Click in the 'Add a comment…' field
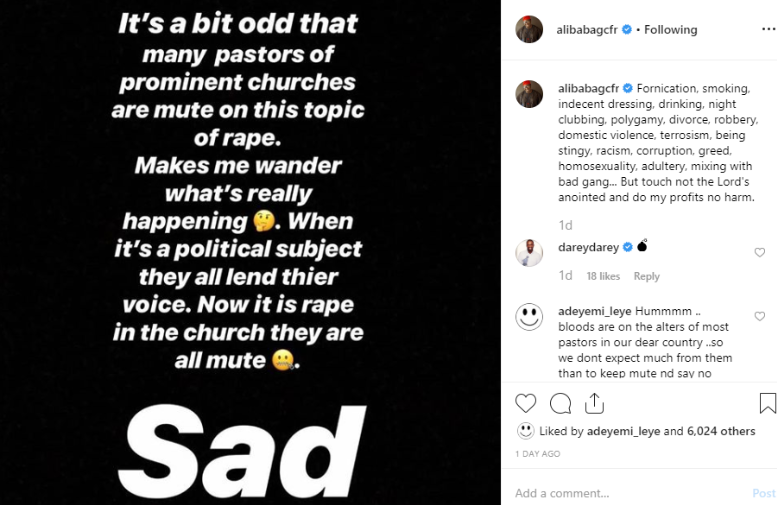 tap(620, 493)
